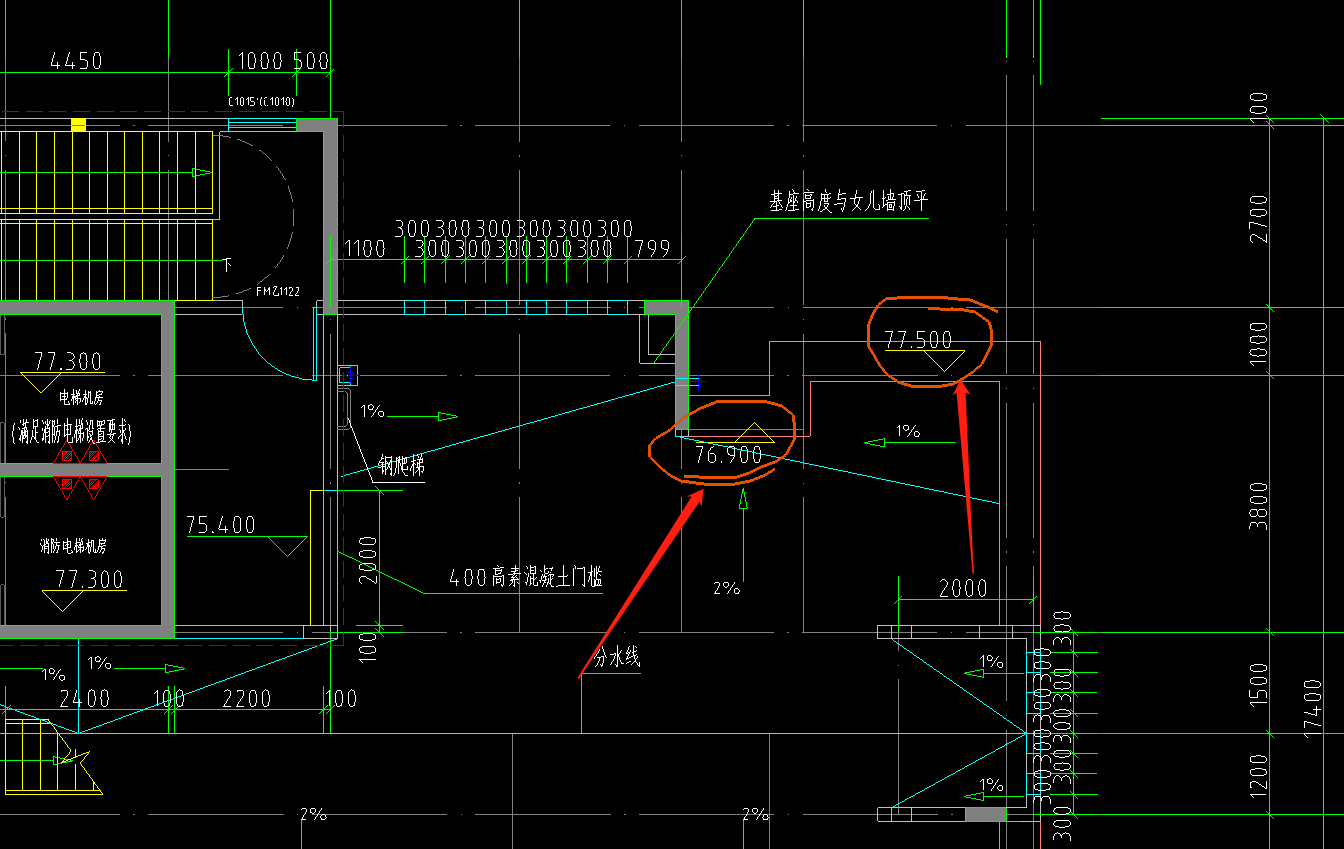Select the 500 dimension at top
Image resolution: width=1344 pixels, height=849 pixels.
click(x=311, y=61)
